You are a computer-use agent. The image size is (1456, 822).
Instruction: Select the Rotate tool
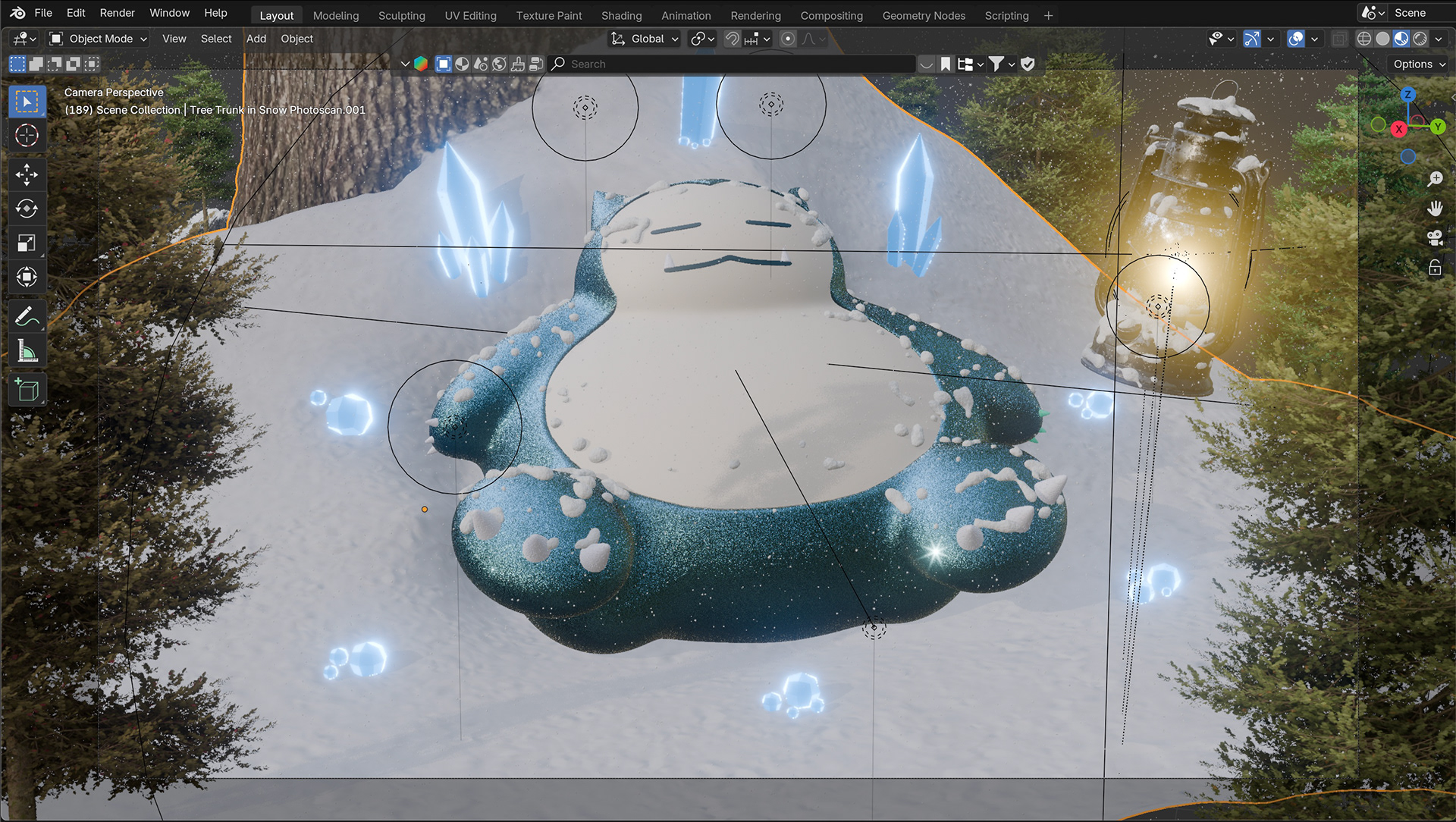27,209
